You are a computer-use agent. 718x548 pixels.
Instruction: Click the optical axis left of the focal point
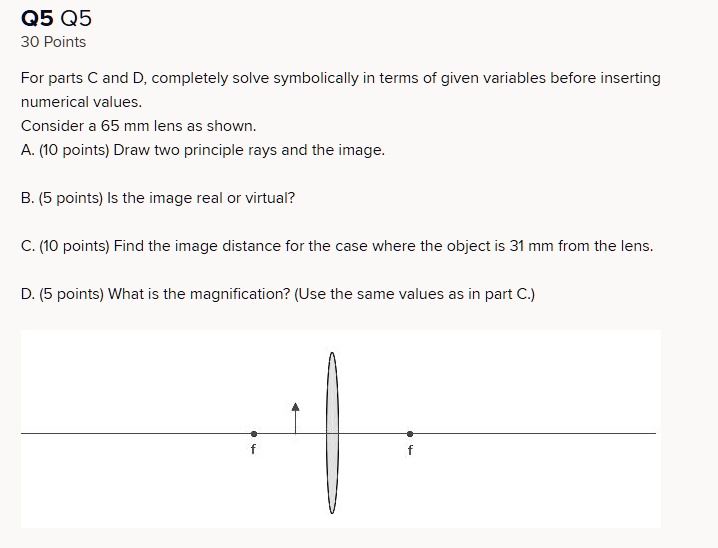(x=136, y=433)
